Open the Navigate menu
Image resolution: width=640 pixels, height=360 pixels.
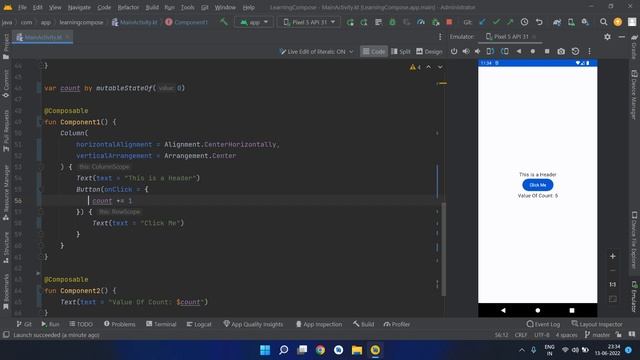coord(79,7)
